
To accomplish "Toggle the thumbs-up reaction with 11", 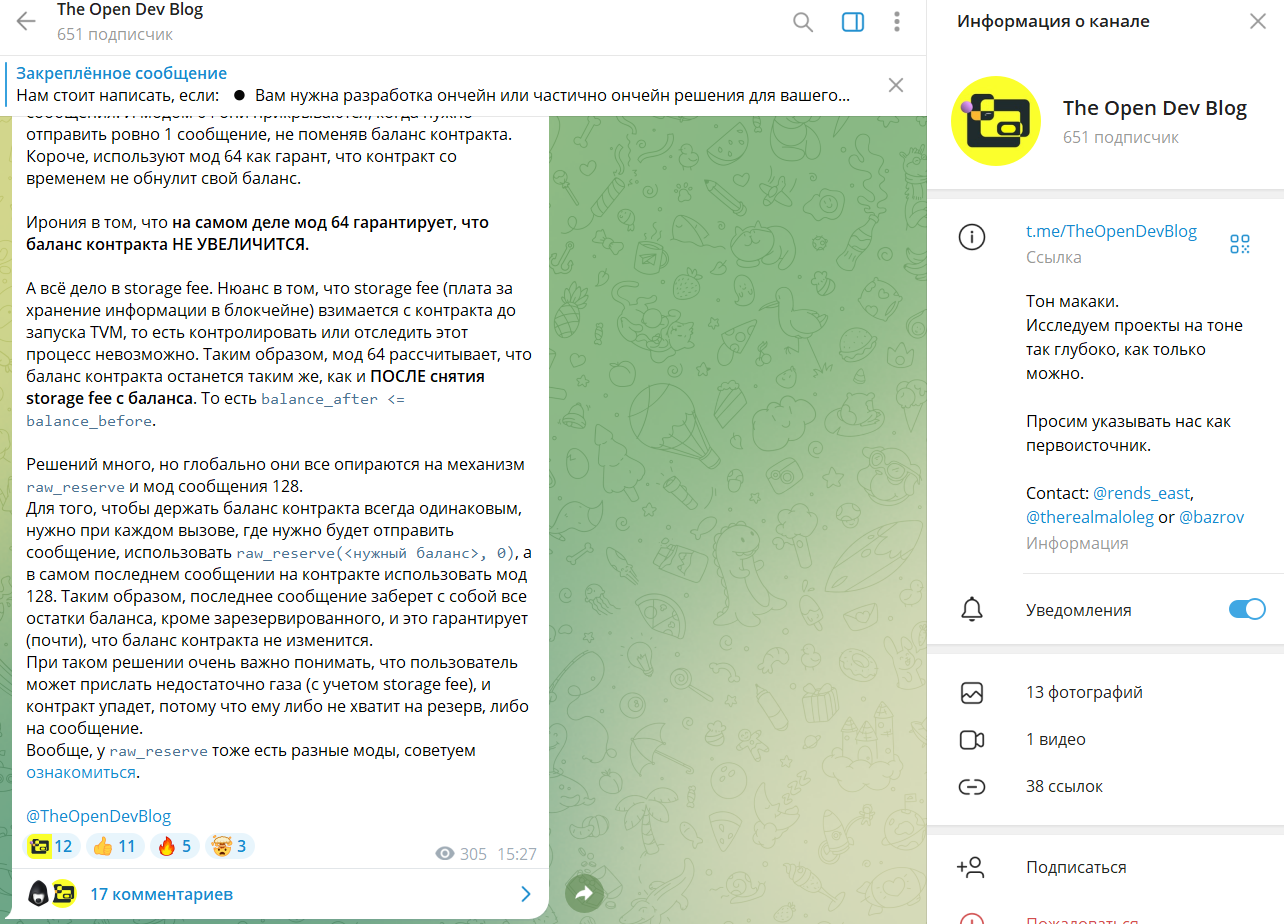I will coord(113,846).
